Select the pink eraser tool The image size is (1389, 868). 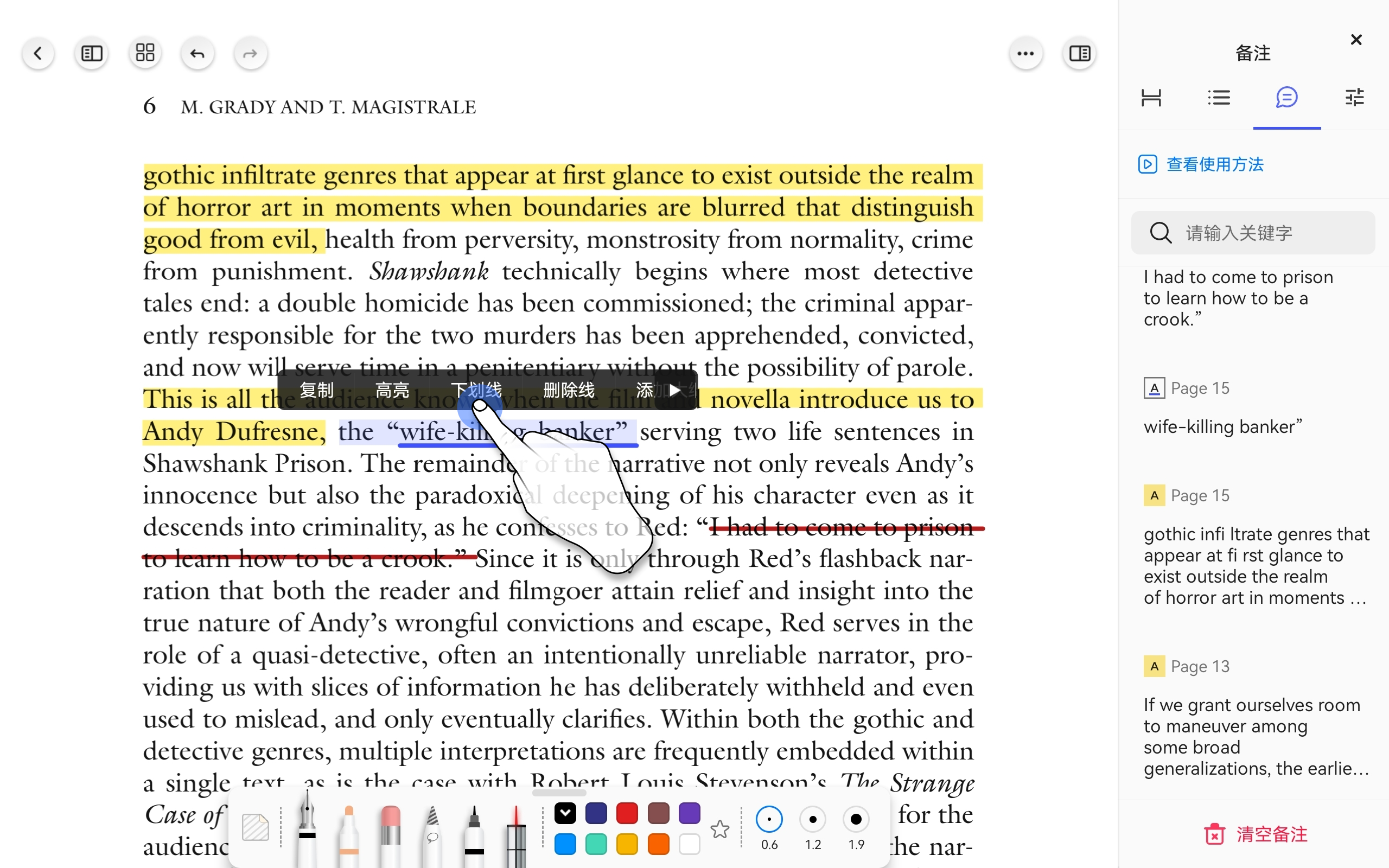(390, 836)
